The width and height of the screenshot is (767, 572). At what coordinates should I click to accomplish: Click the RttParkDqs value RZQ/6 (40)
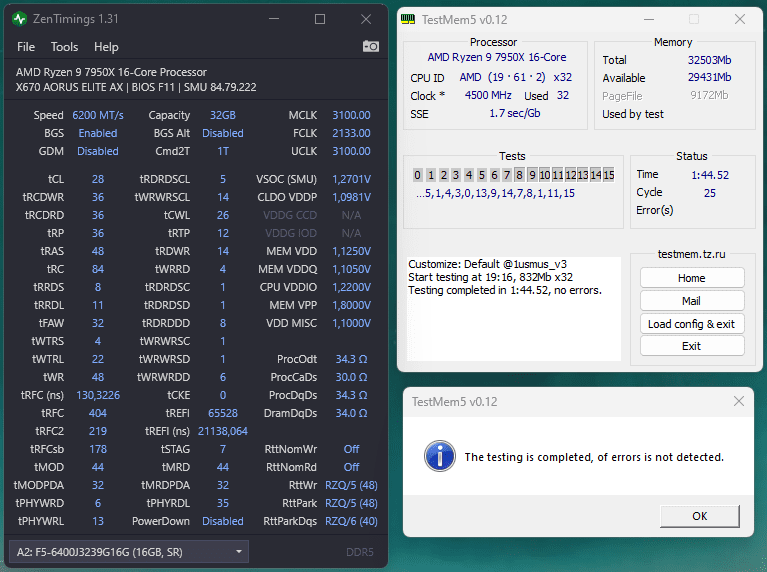[x=351, y=521]
